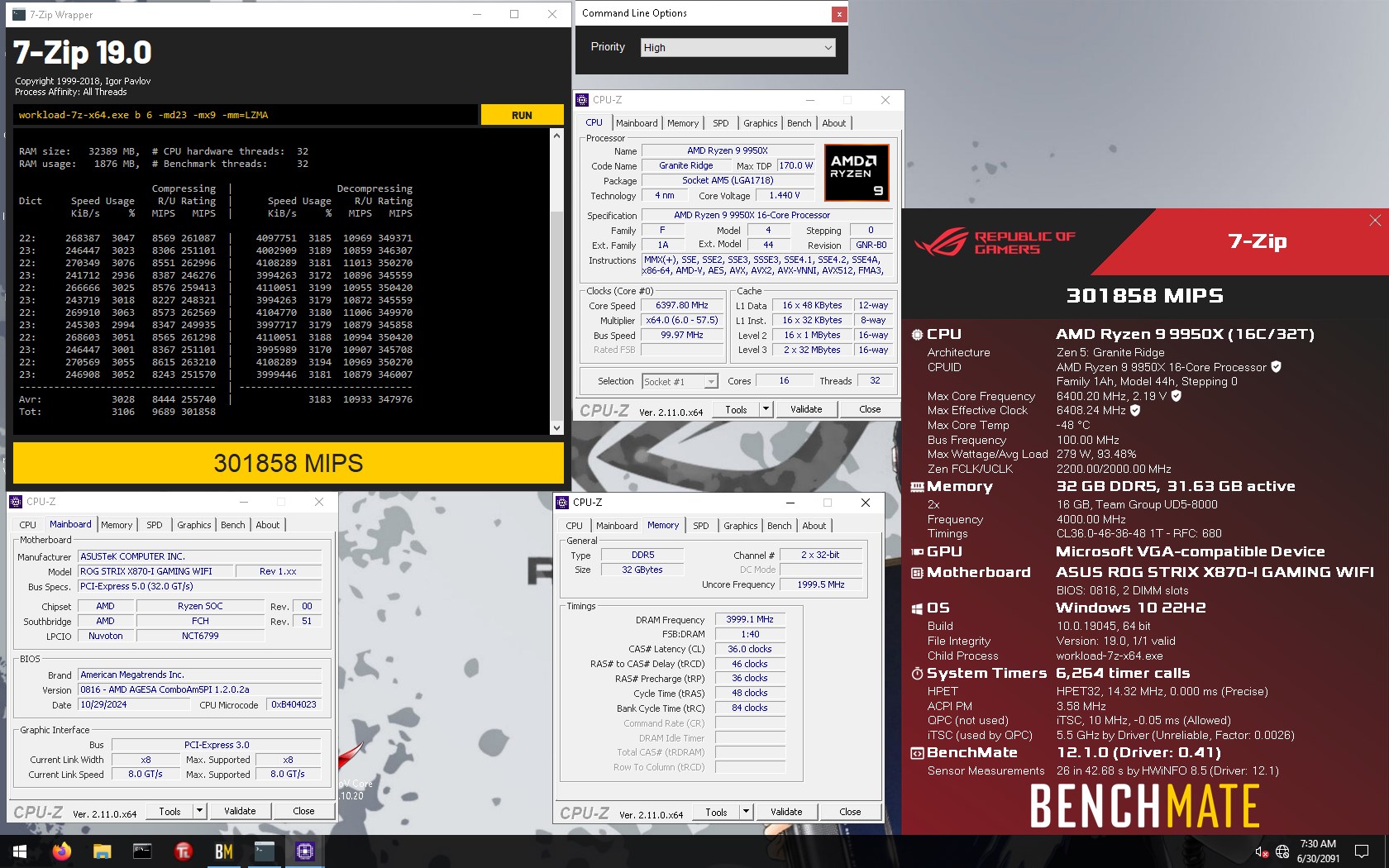1389x868 pixels.
Task: Open BenchMate from the taskbar
Action: coord(223,851)
